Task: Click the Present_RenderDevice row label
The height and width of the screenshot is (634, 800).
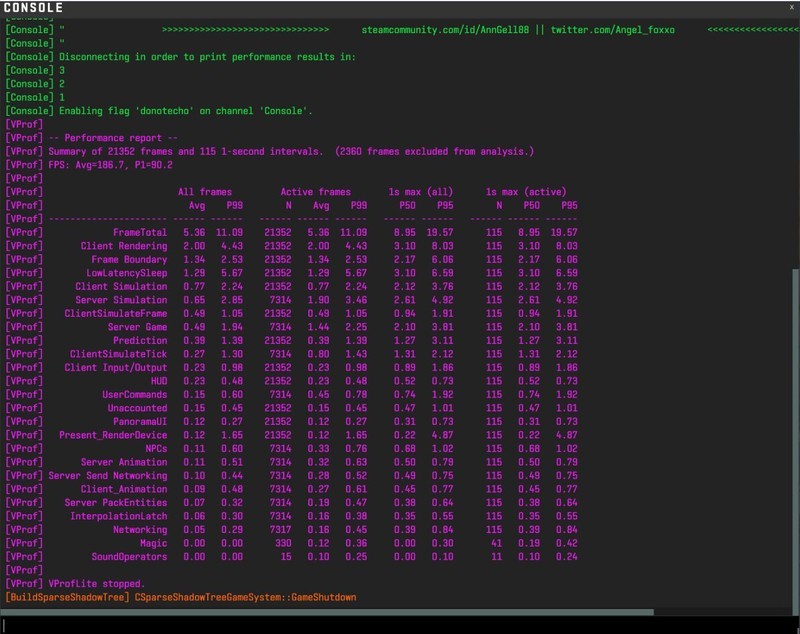Action: [x=113, y=436]
